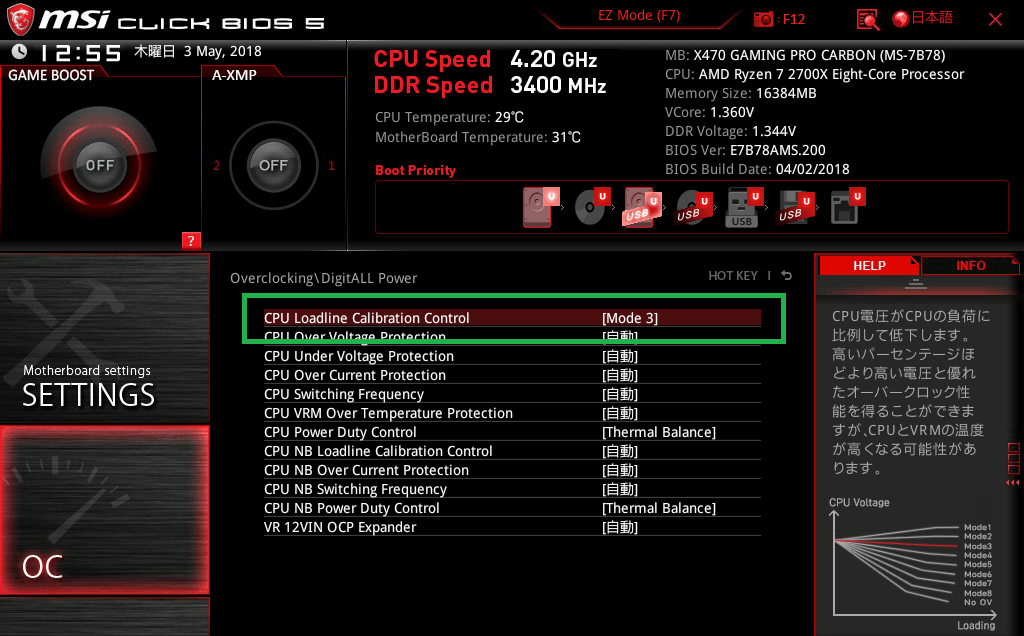Select the hard disk boot device icon

point(540,207)
